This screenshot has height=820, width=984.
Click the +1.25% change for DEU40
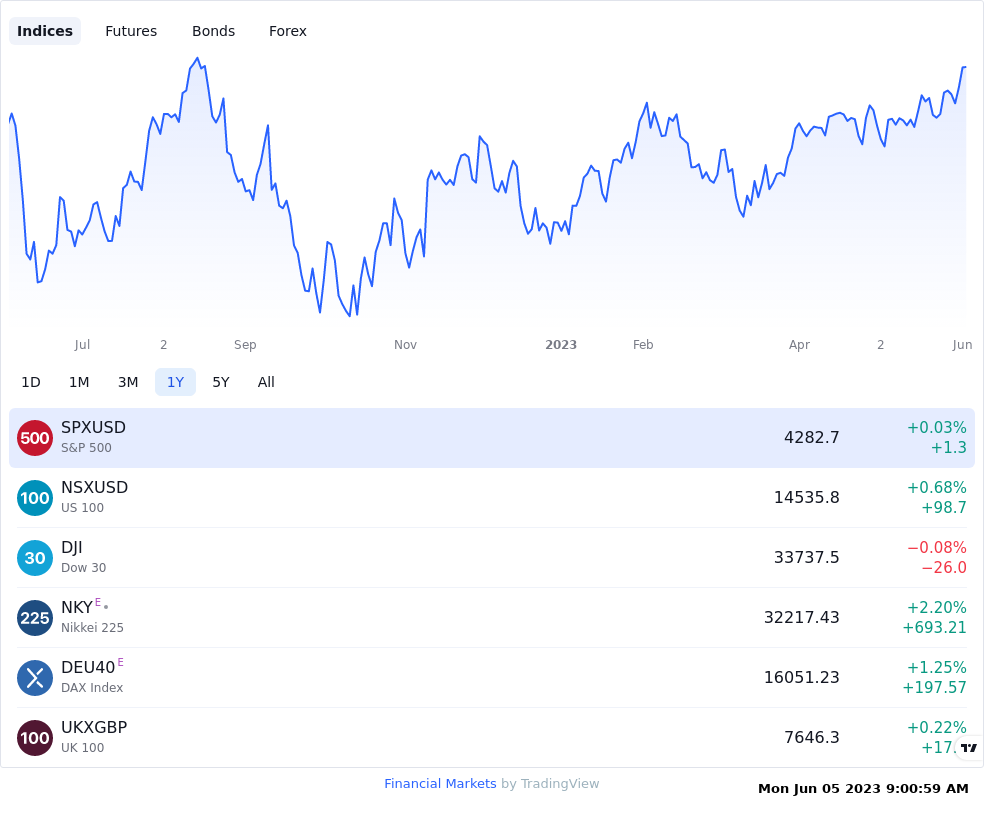[937, 668]
